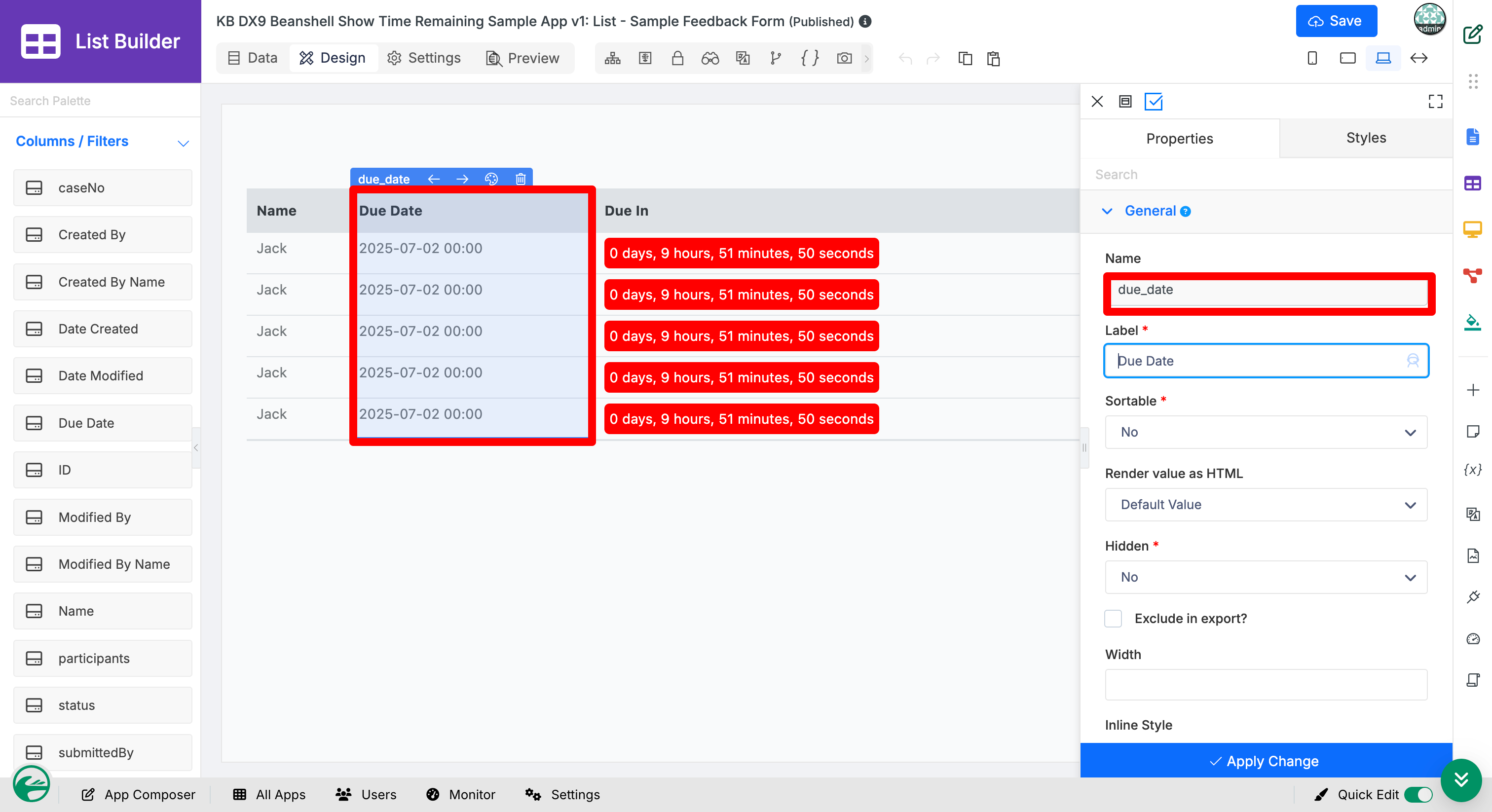Collapse the left palette sidebar handle
The image size is (1492, 812).
196,448
